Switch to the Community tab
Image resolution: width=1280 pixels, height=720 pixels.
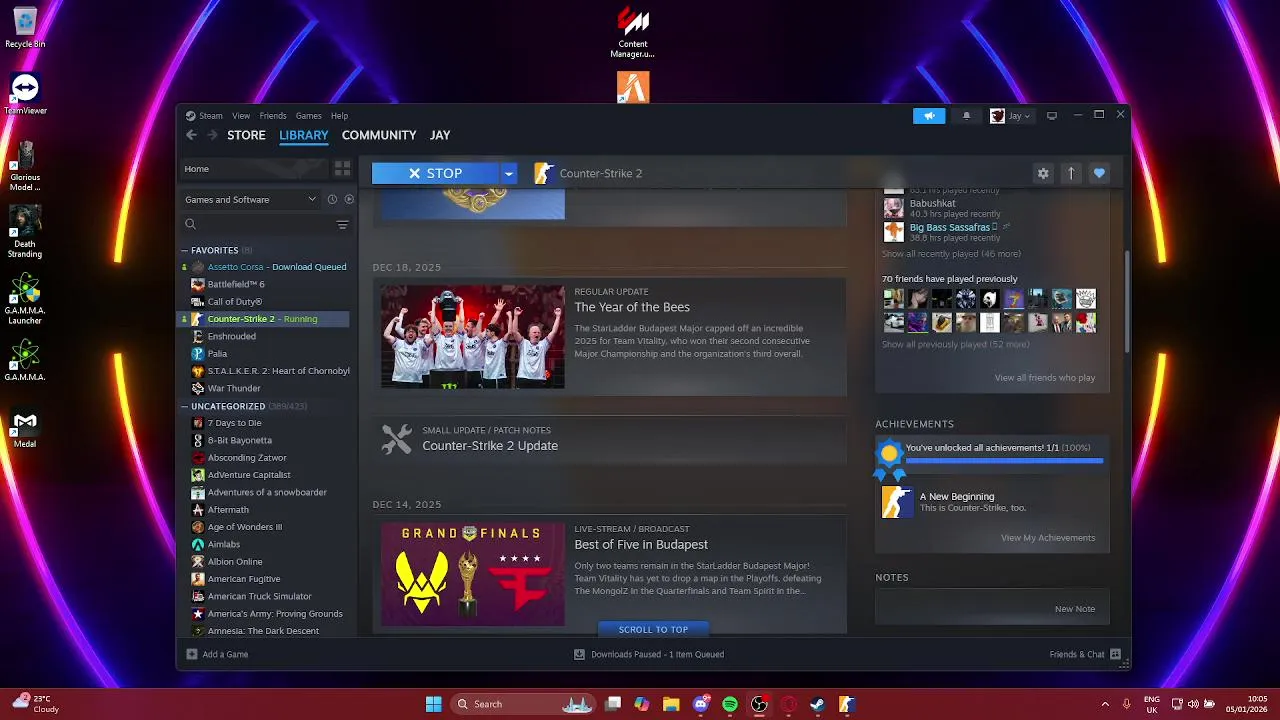pos(379,135)
